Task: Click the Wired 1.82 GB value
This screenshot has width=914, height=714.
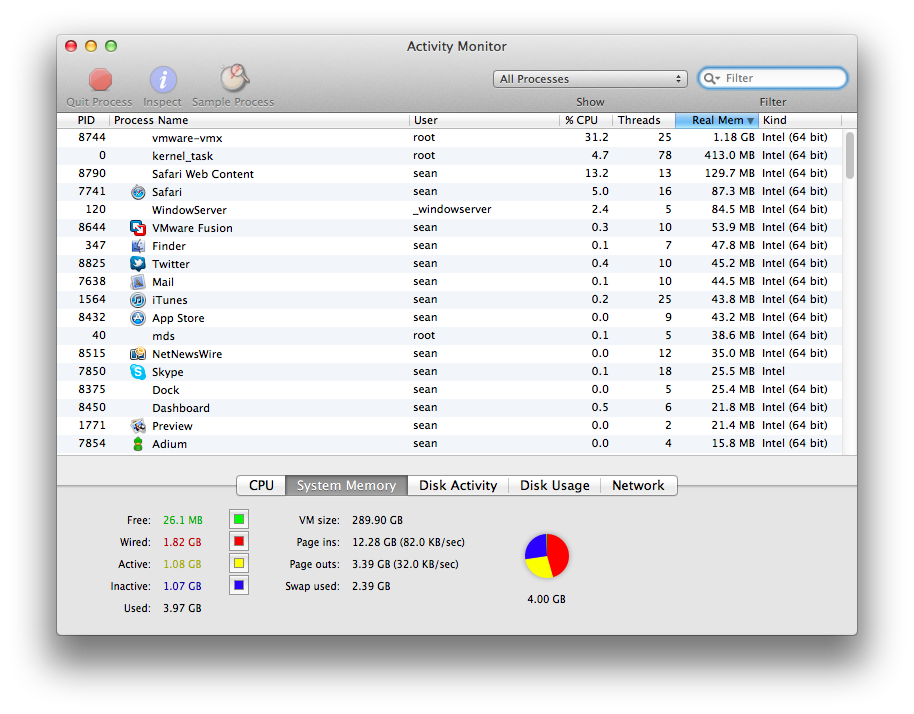Action: pyautogui.click(x=182, y=542)
